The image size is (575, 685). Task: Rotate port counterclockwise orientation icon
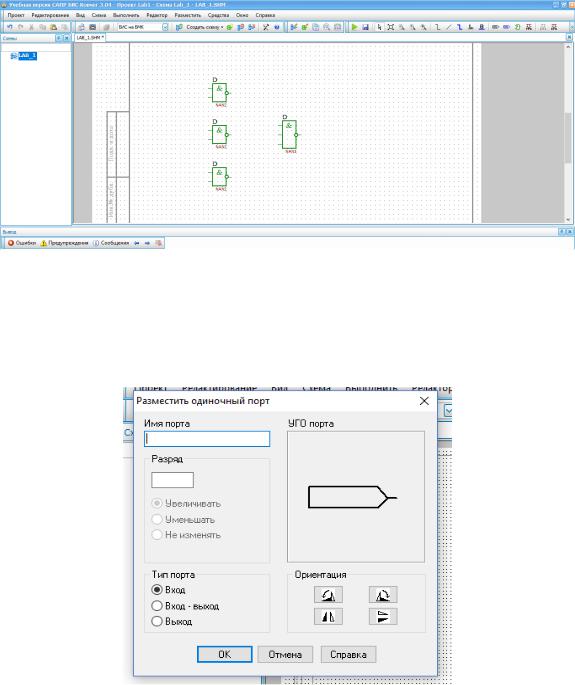click(x=328, y=595)
